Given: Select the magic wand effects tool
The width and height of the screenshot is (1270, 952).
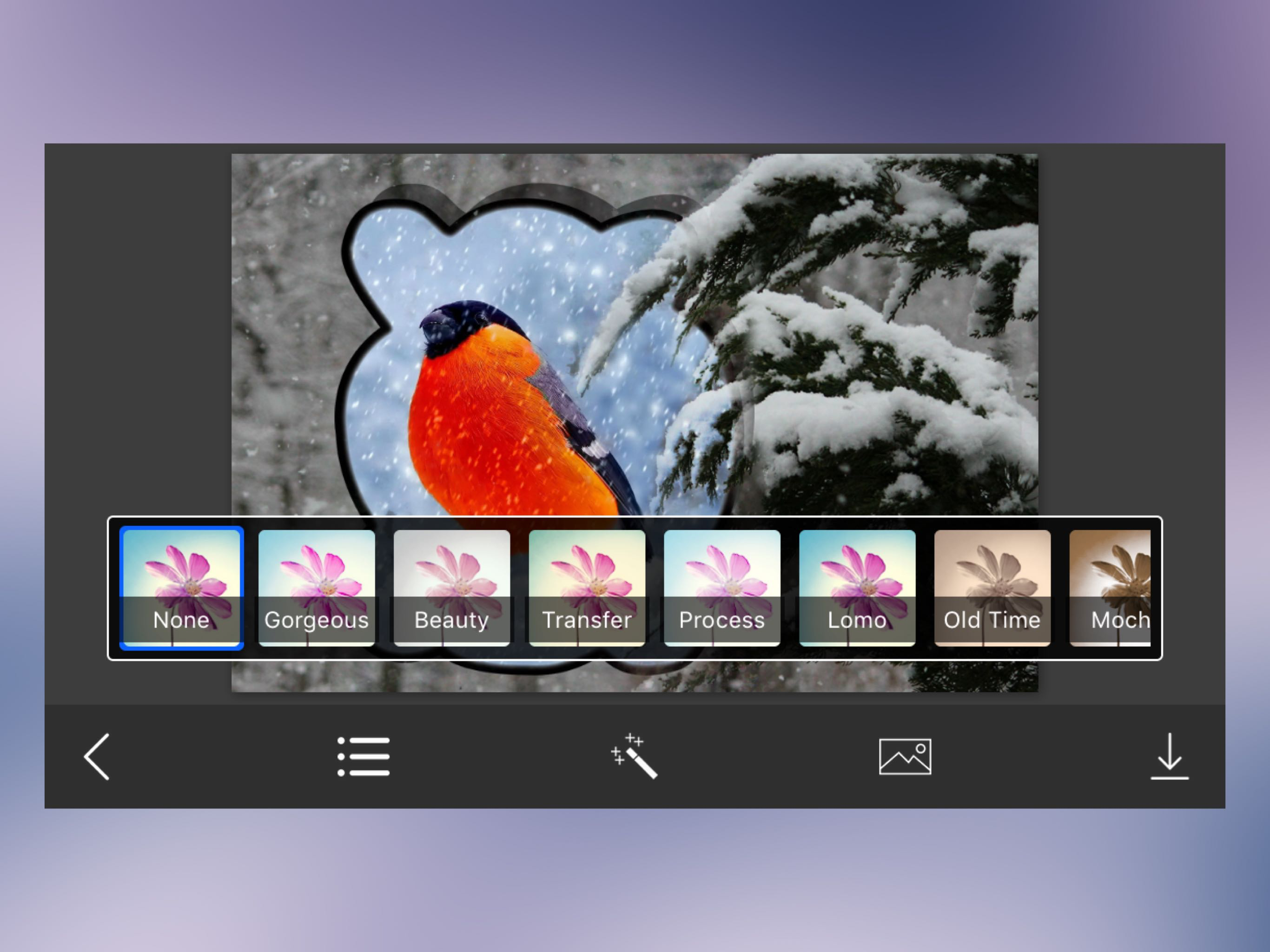Looking at the screenshot, I should pyautogui.click(x=634, y=756).
